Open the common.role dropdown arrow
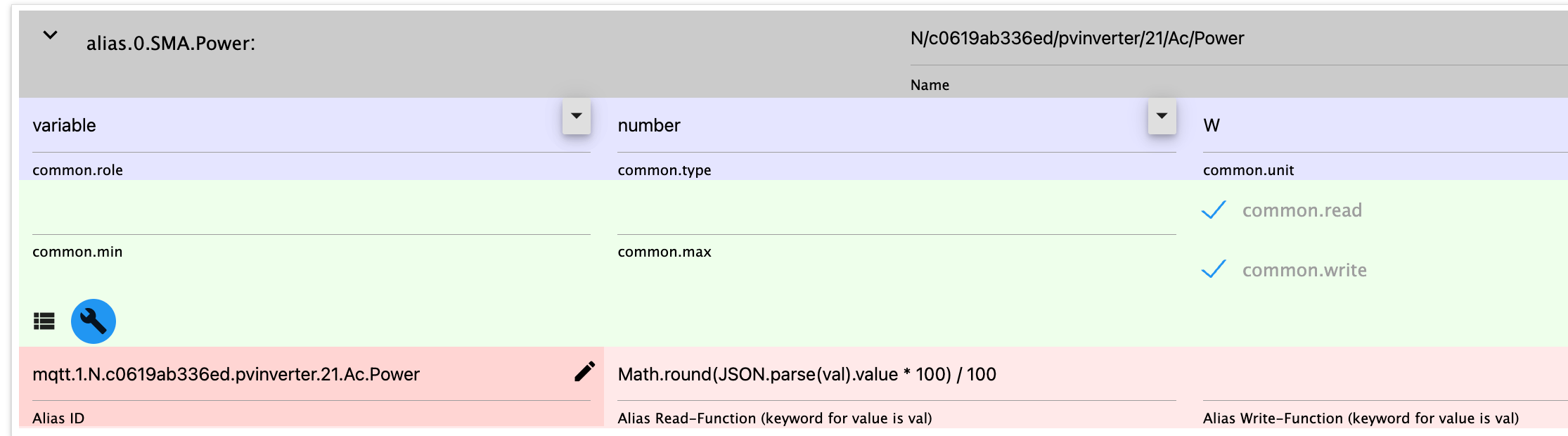Screen dimensions: 1568x436 tap(576, 116)
